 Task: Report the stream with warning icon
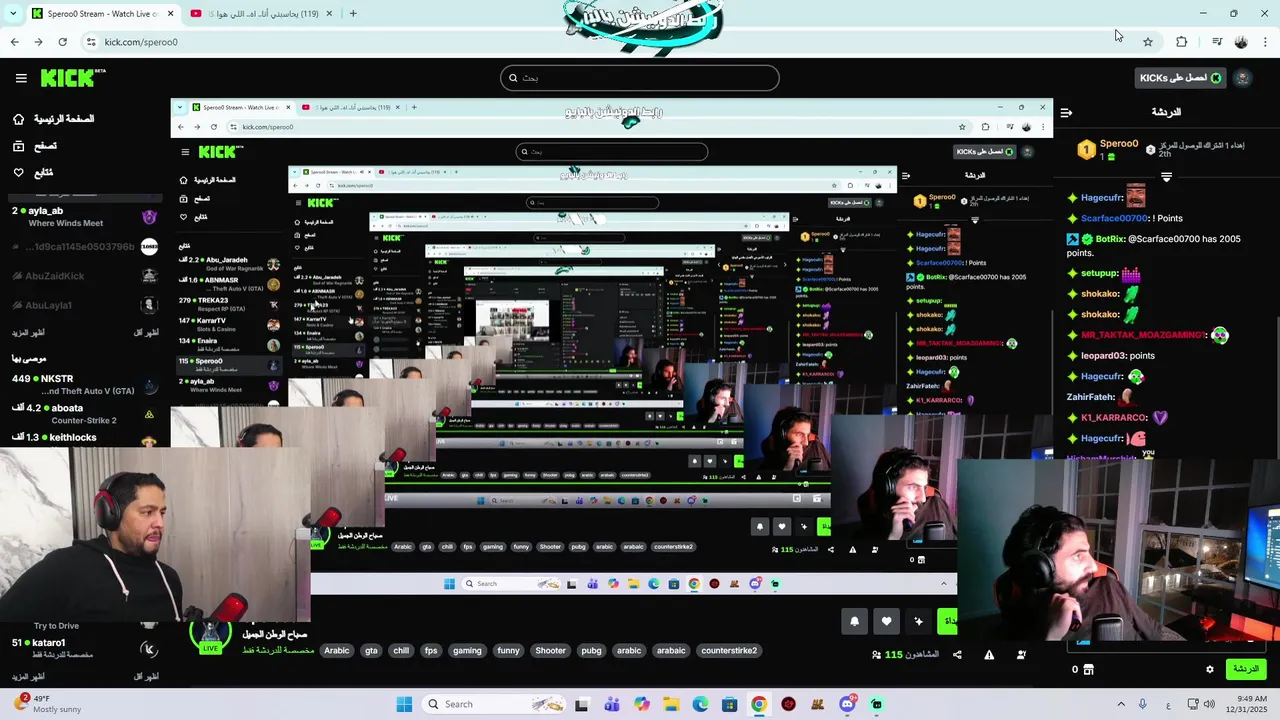(x=989, y=655)
